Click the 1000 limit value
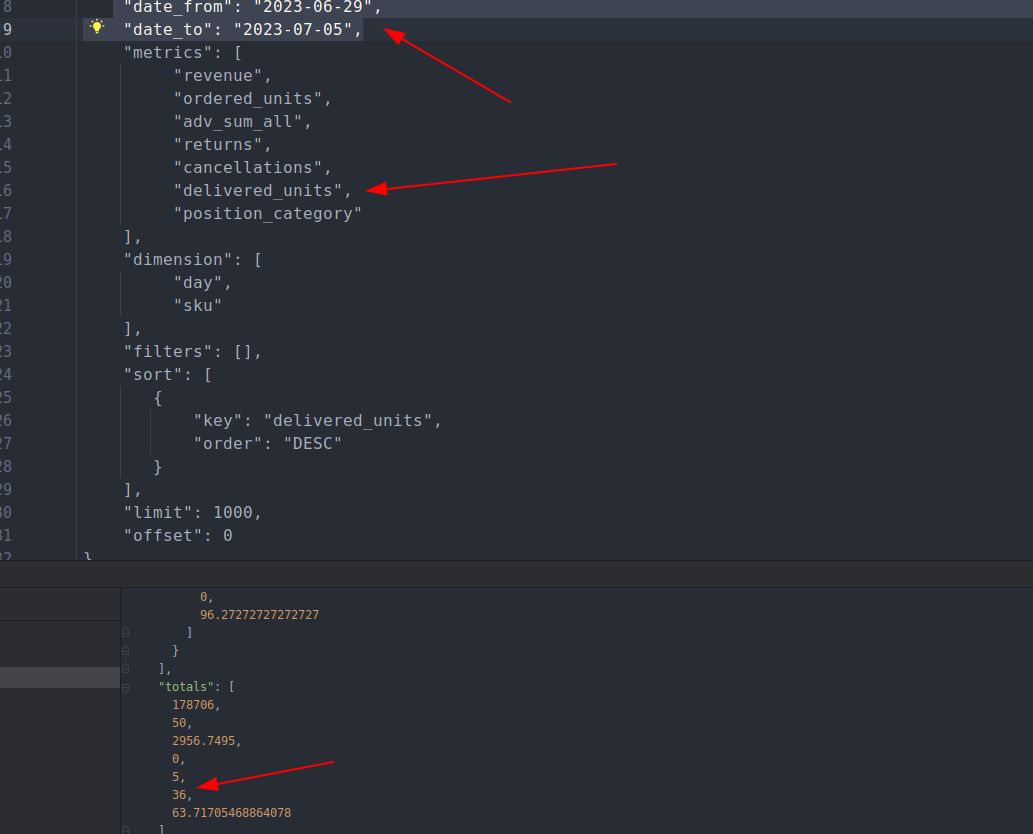Image resolution: width=1033 pixels, height=834 pixels. (x=233, y=513)
